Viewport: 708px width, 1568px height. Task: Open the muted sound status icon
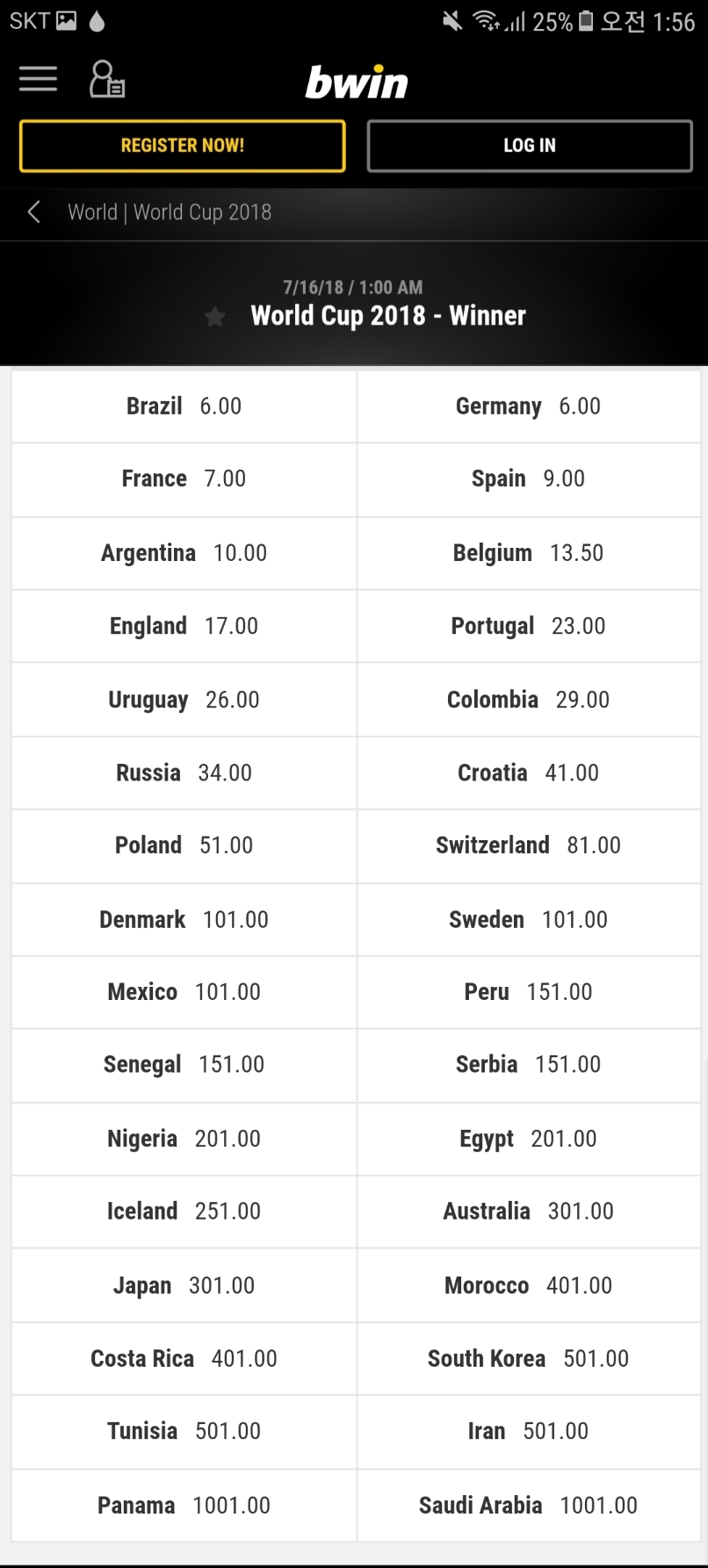pos(452,21)
